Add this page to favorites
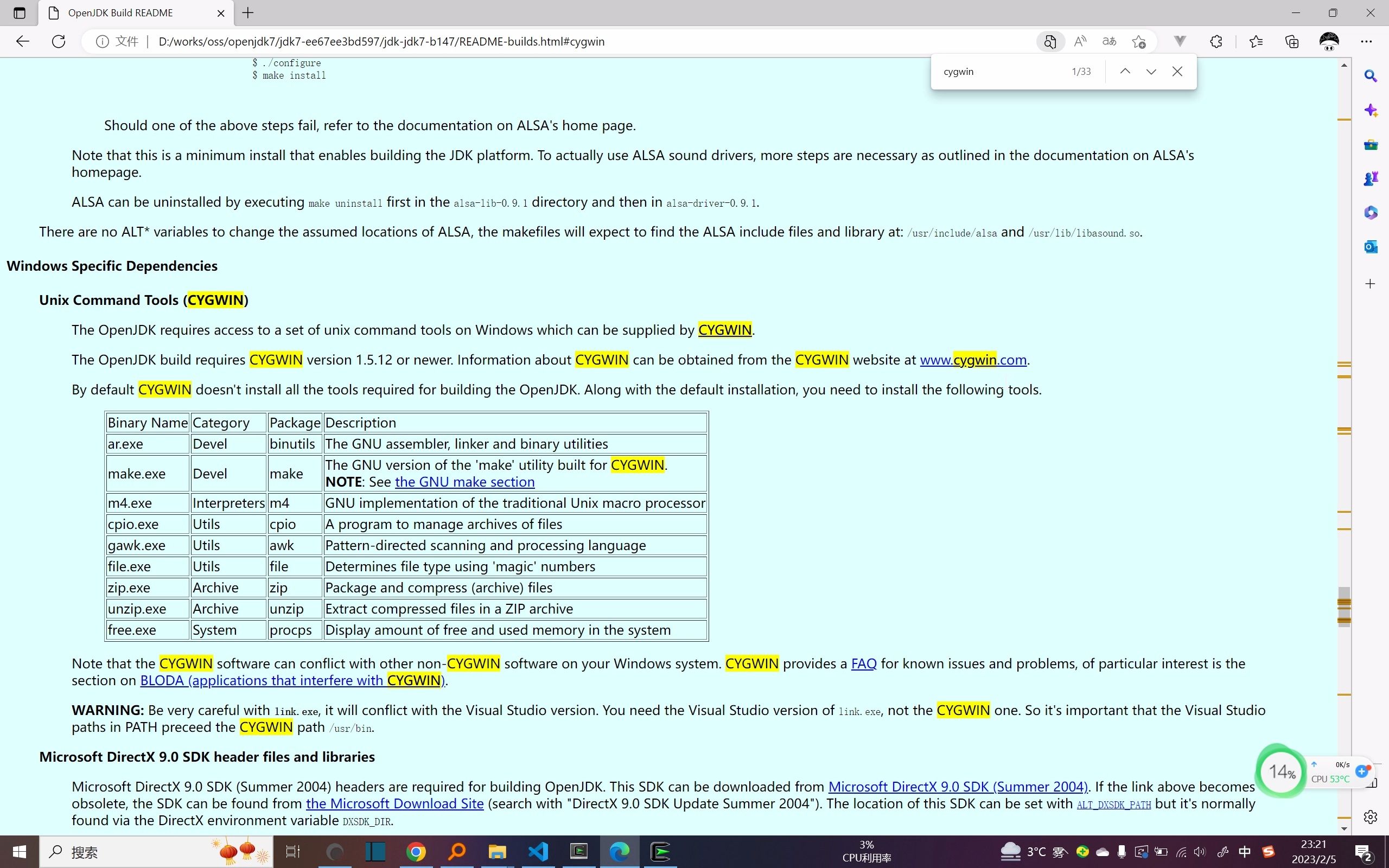This screenshot has width=1389, height=868. (x=1139, y=41)
